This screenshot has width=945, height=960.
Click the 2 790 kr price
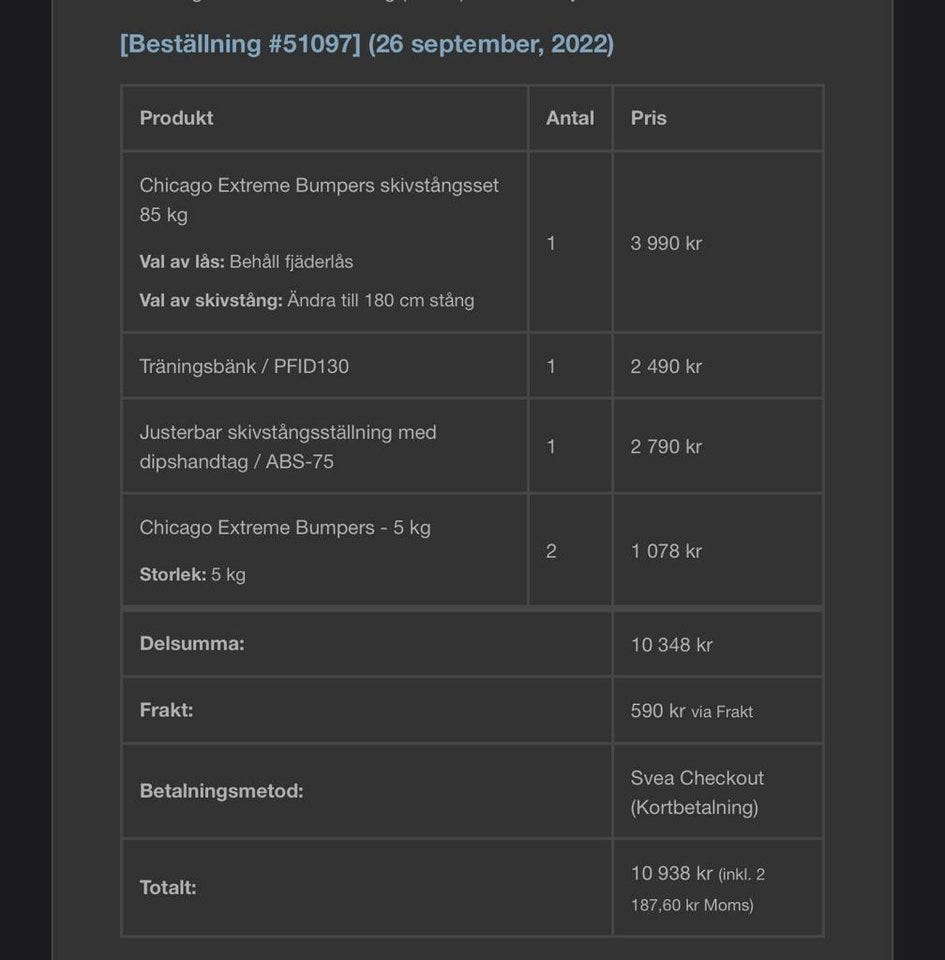point(666,446)
